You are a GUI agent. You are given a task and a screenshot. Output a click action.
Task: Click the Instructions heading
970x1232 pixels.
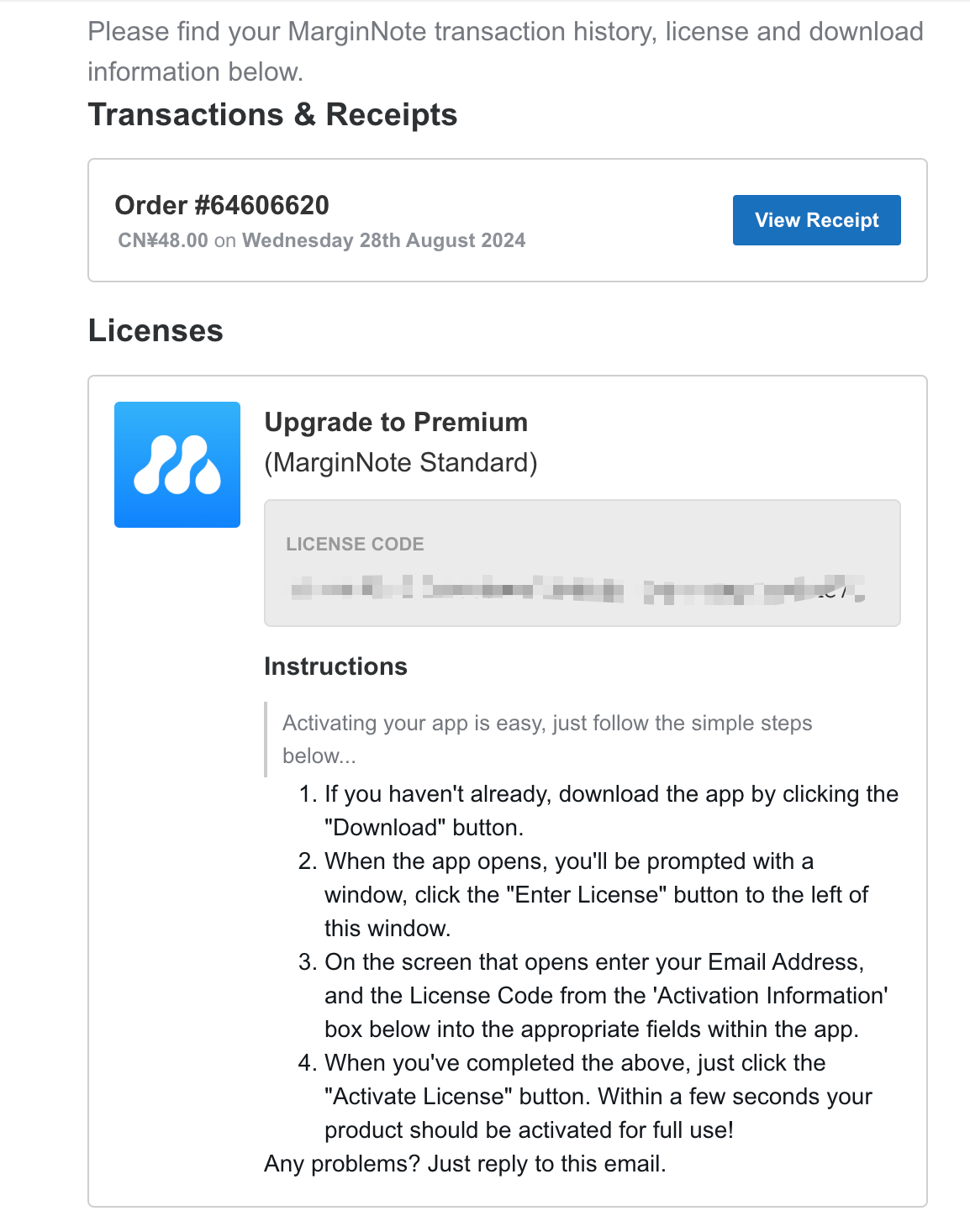pos(335,666)
